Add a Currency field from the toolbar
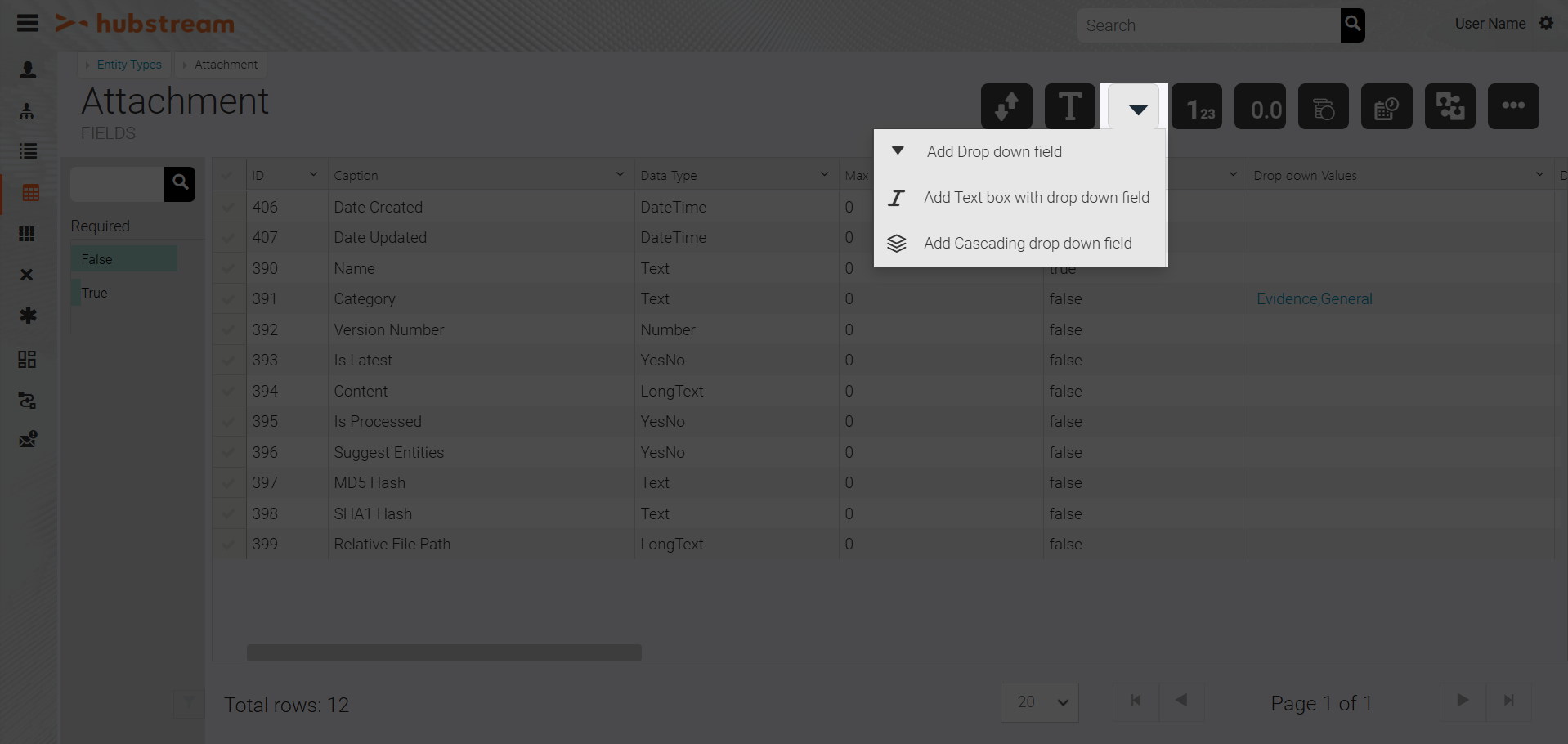This screenshot has width=1568, height=744. 1324,106
